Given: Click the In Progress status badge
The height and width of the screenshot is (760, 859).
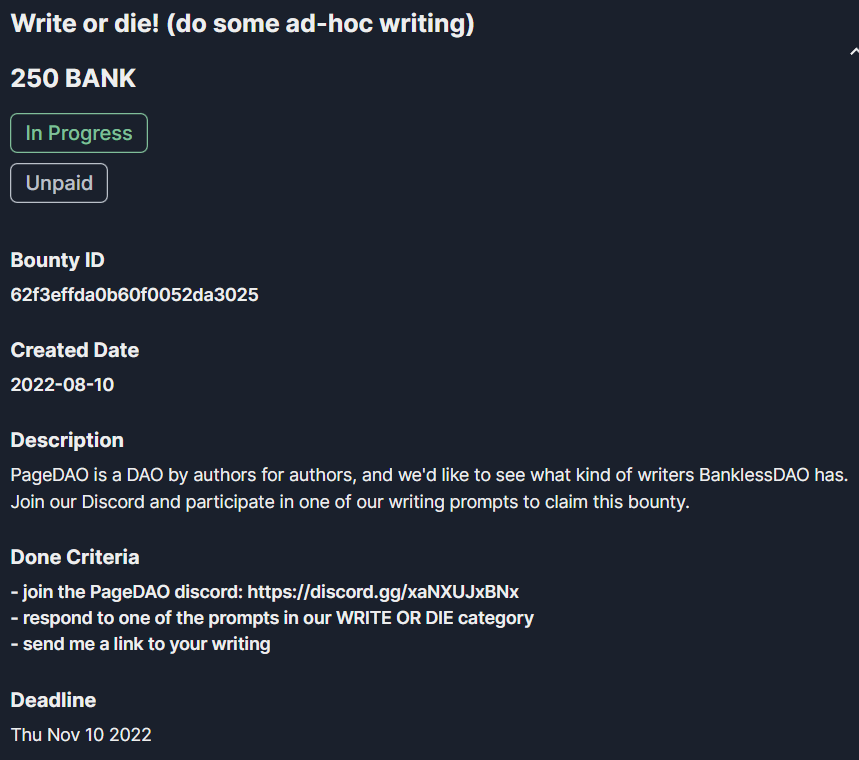Looking at the screenshot, I should pos(79,133).
